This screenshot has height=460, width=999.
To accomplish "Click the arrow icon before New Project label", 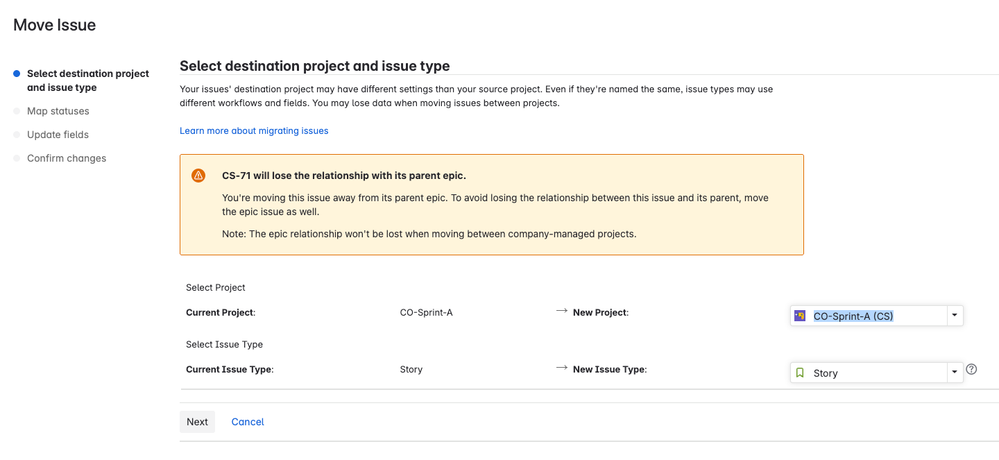I will coord(562,312).
